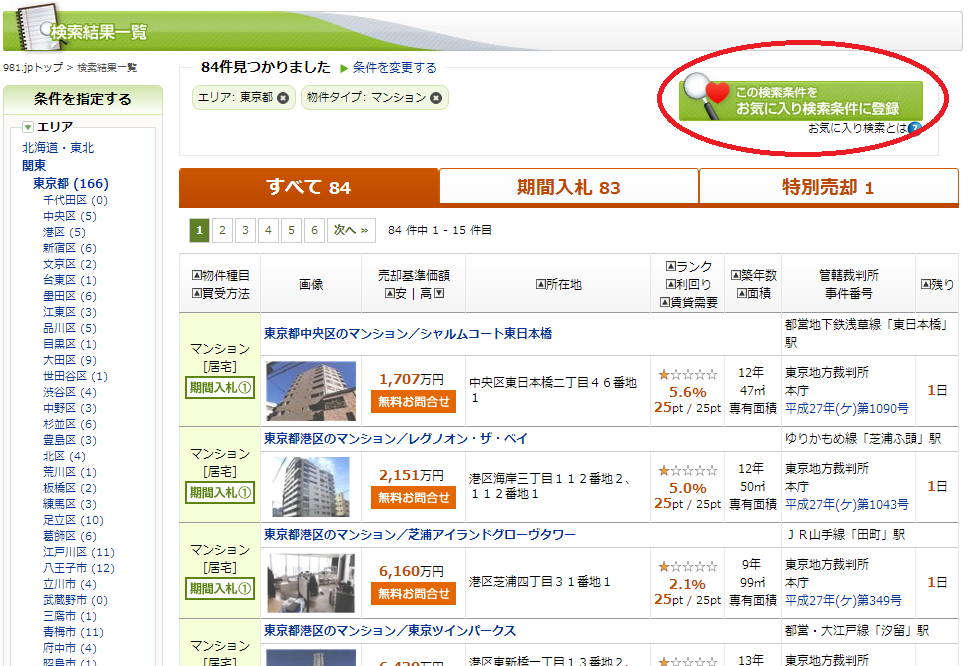Open シャルムコート東日本橋 listing title

[408, 333]
